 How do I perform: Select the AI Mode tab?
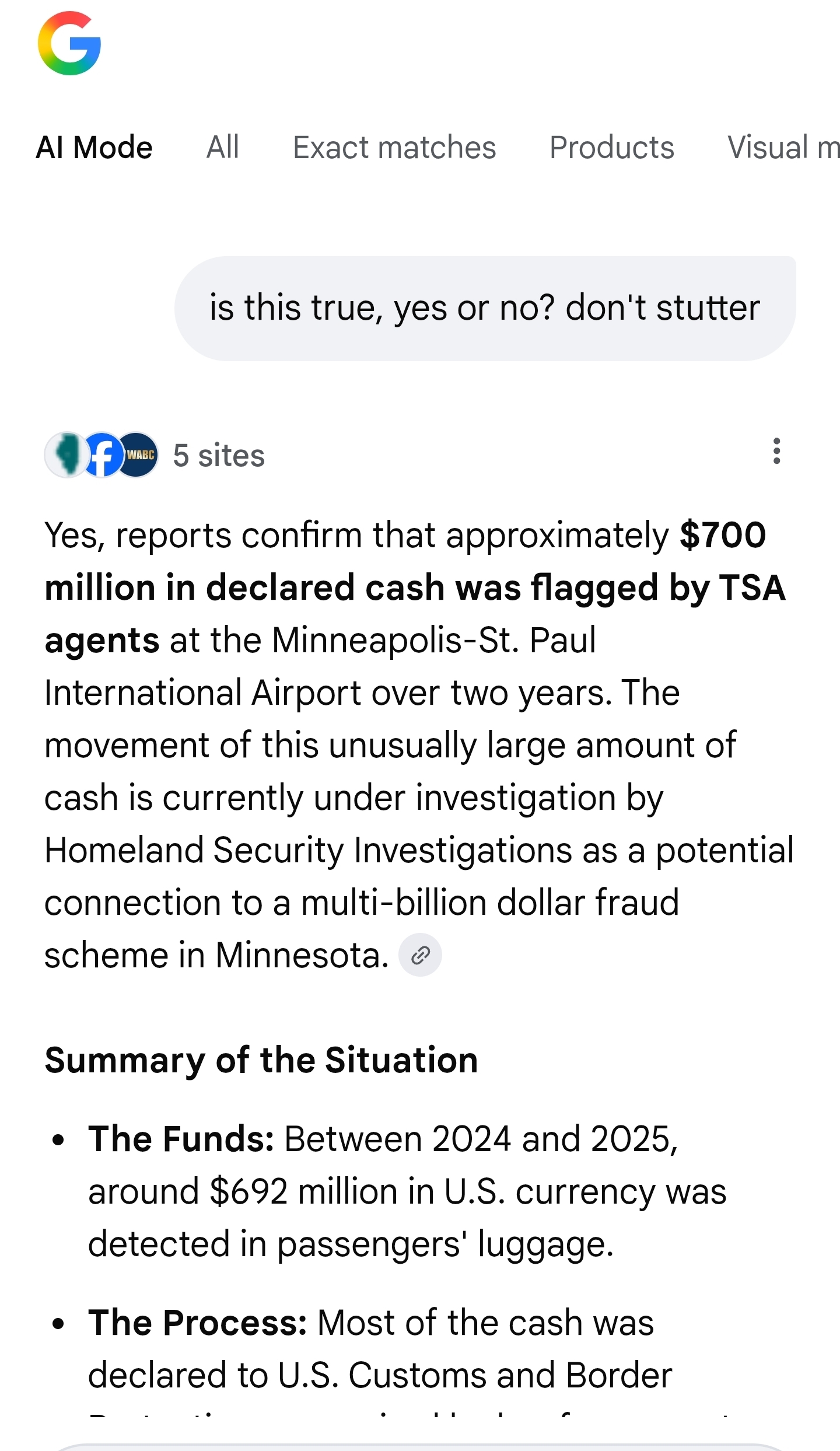94,147
